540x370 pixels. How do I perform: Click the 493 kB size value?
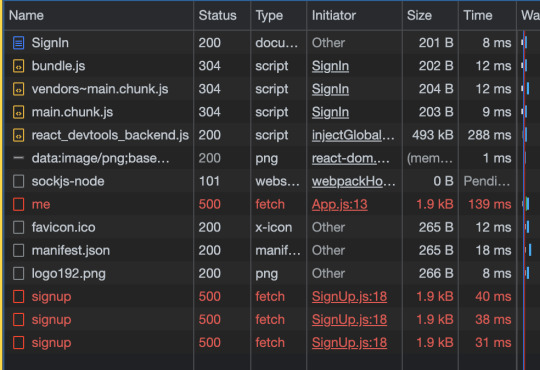[433, 135]
